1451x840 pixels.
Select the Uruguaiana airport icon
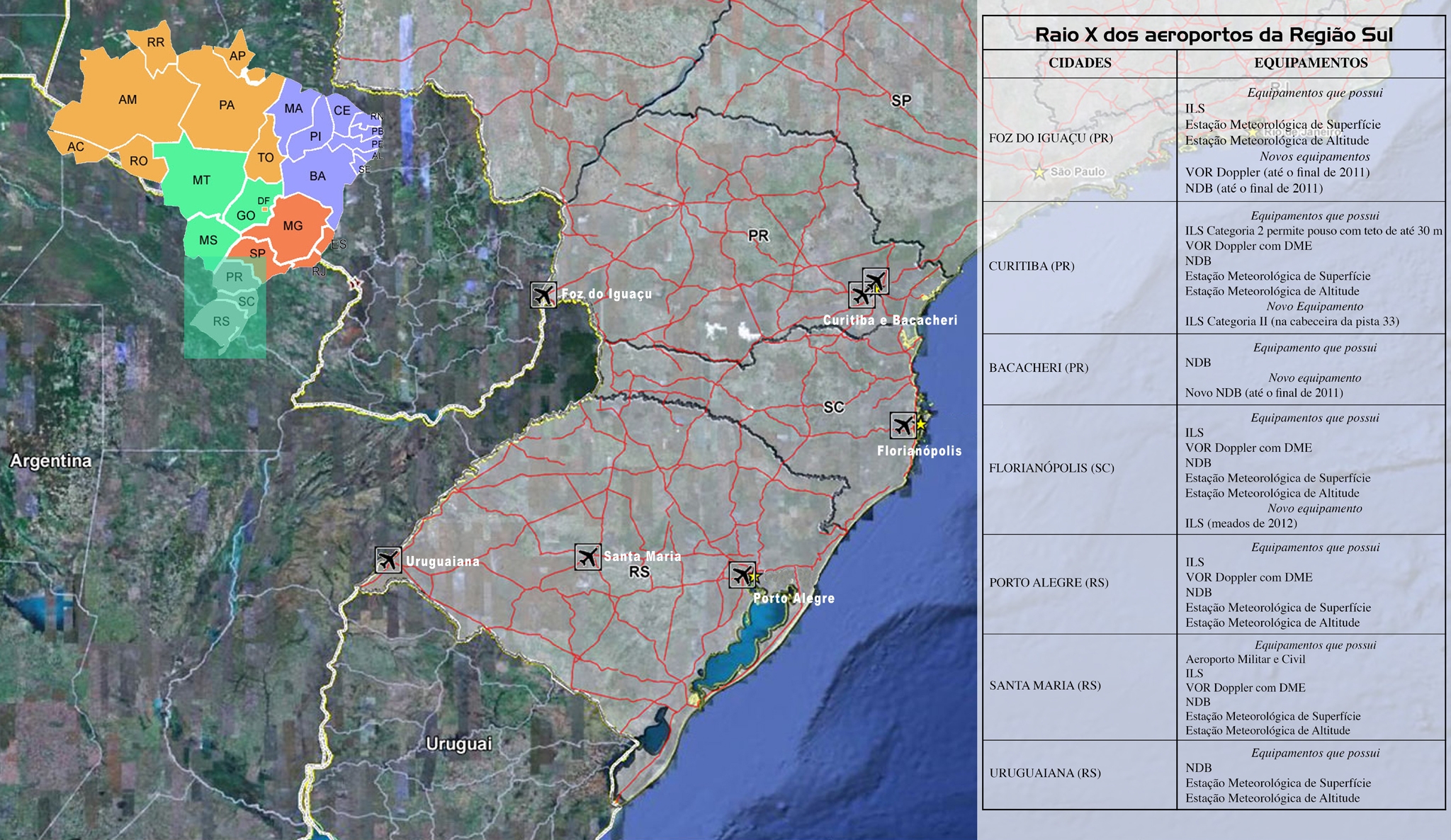click(x=388, y=560)
